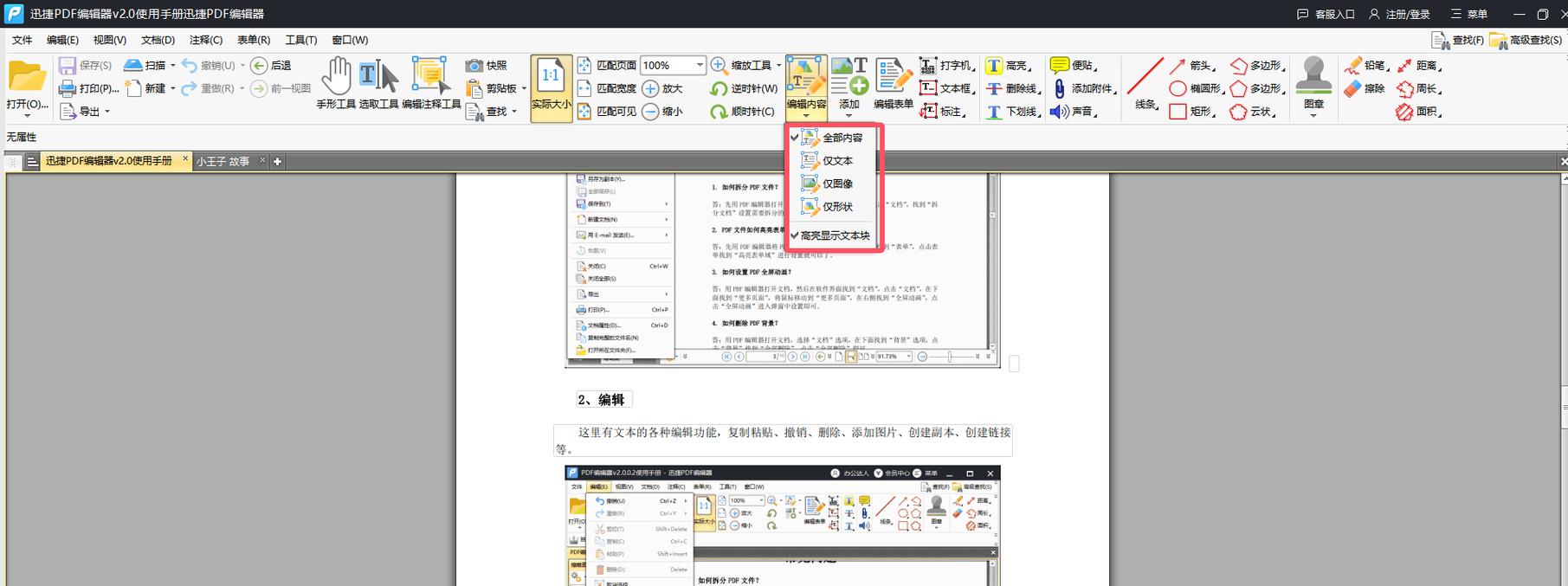This screenshot has height=586, width=1568.
Task: Expand the 新建 (New) dropdown arrow
Action: (x=173, y=88)
